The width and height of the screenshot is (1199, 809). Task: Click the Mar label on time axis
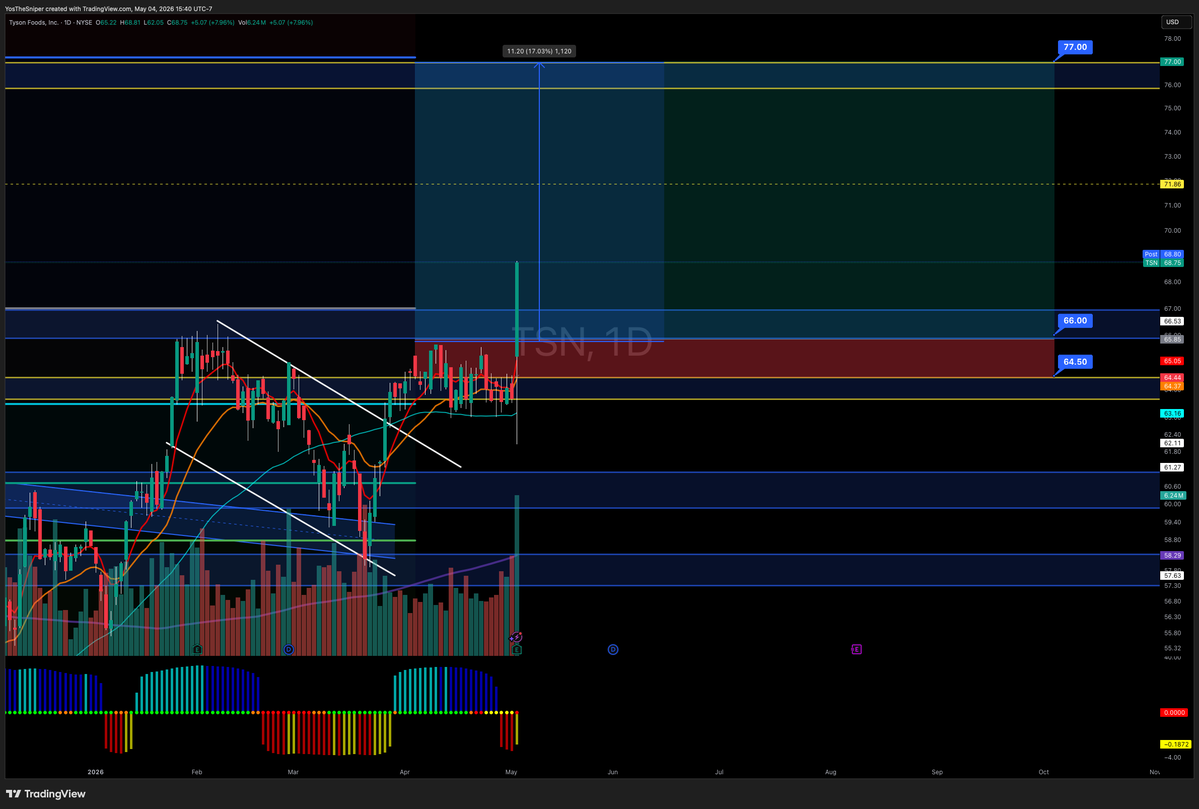coord(293,772)
